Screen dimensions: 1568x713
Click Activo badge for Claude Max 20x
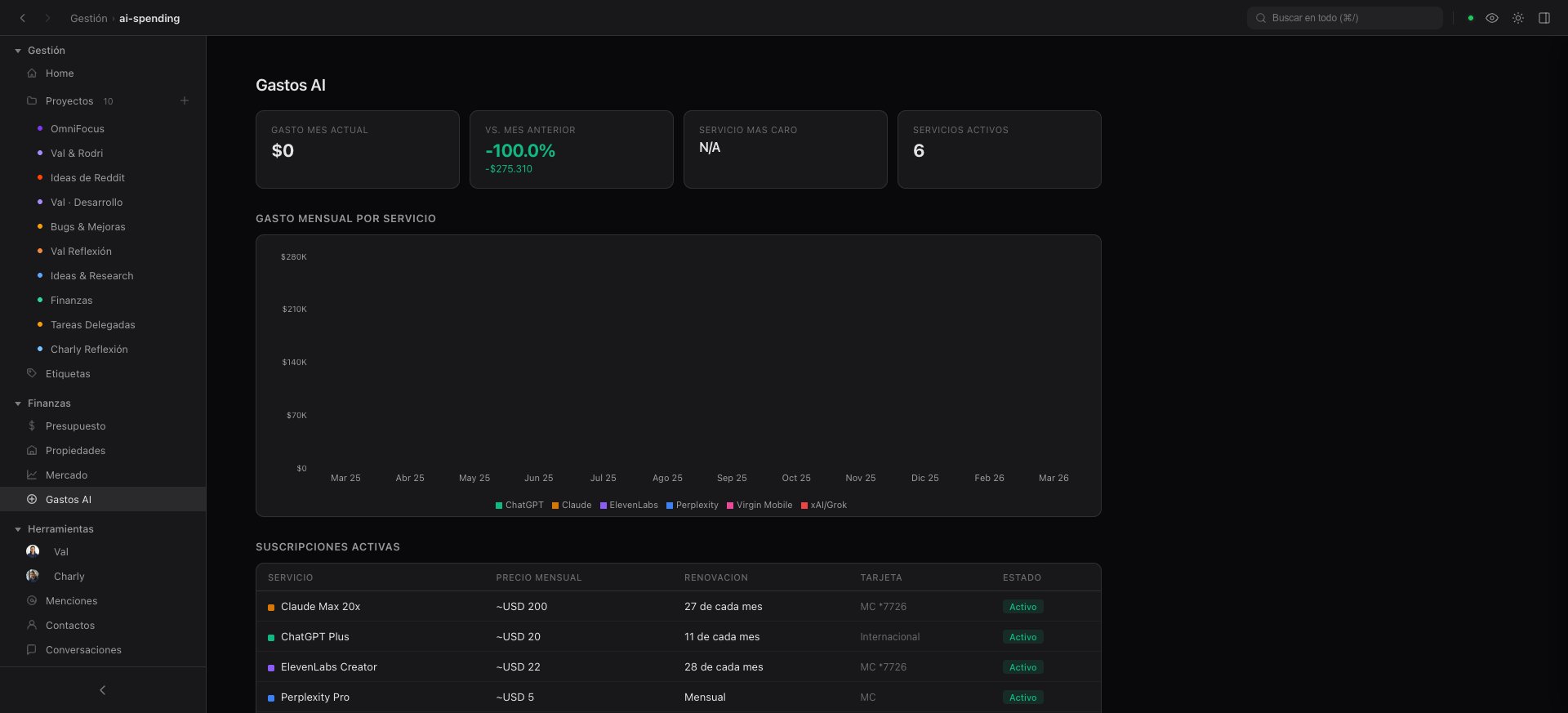pos(1022,607)
